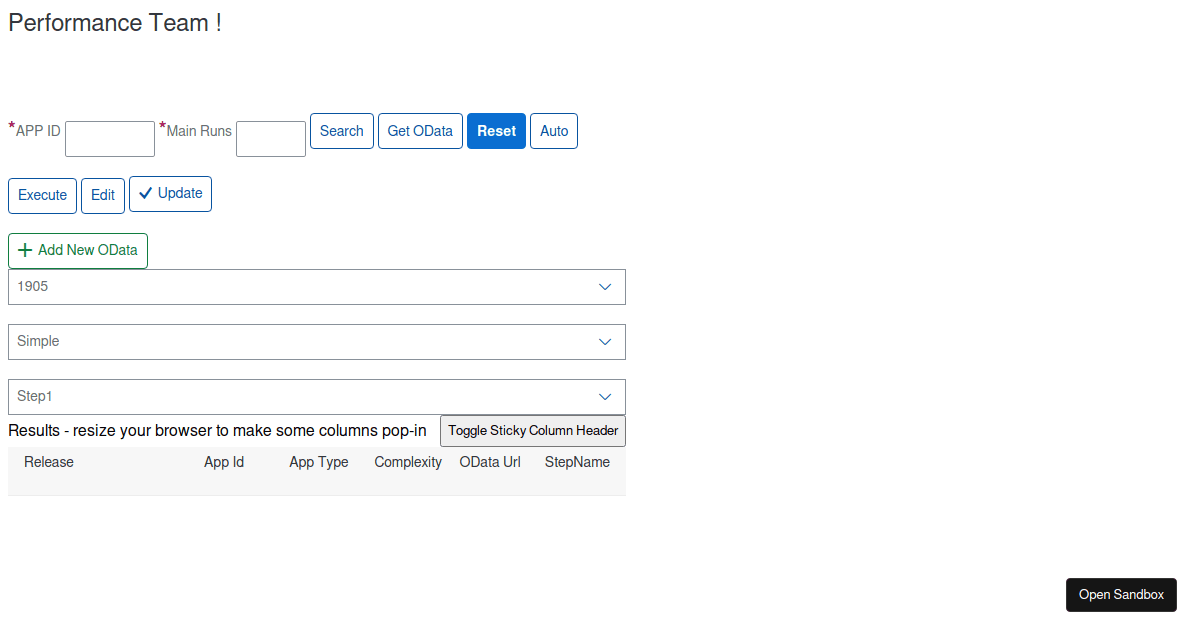This screenshot has height=630, width=1200.
Task: Click the plus icon on Add New OData
Action: pyautogui.click(x=25, y=250)
